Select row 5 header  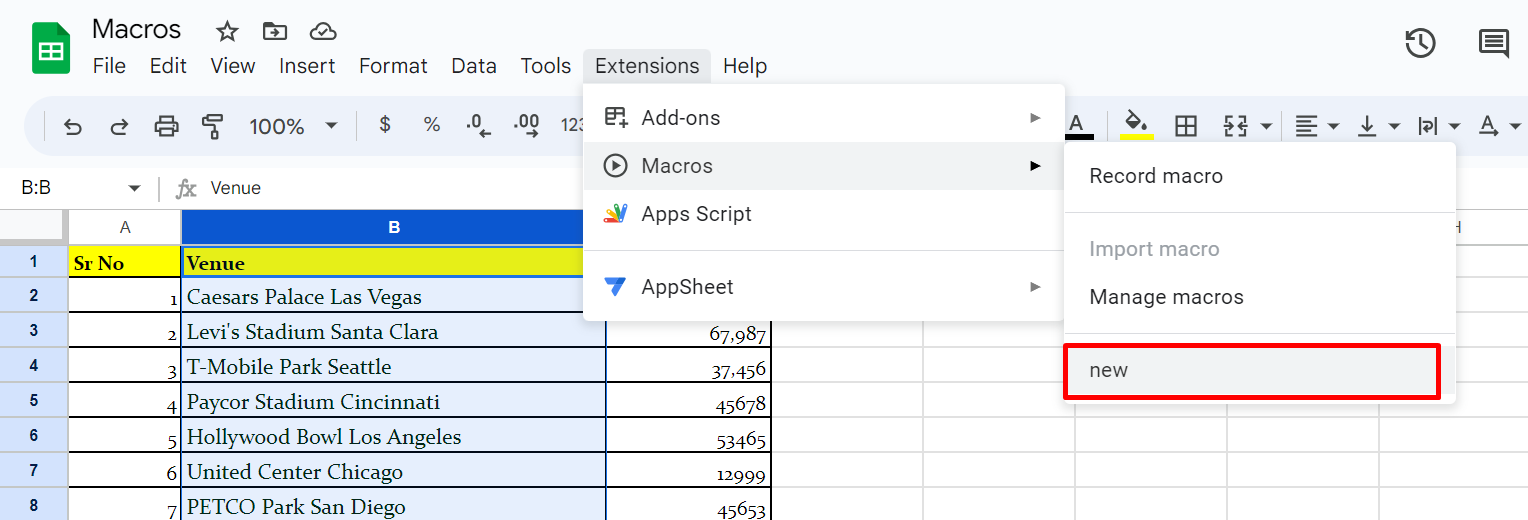[x=34, y=401]
